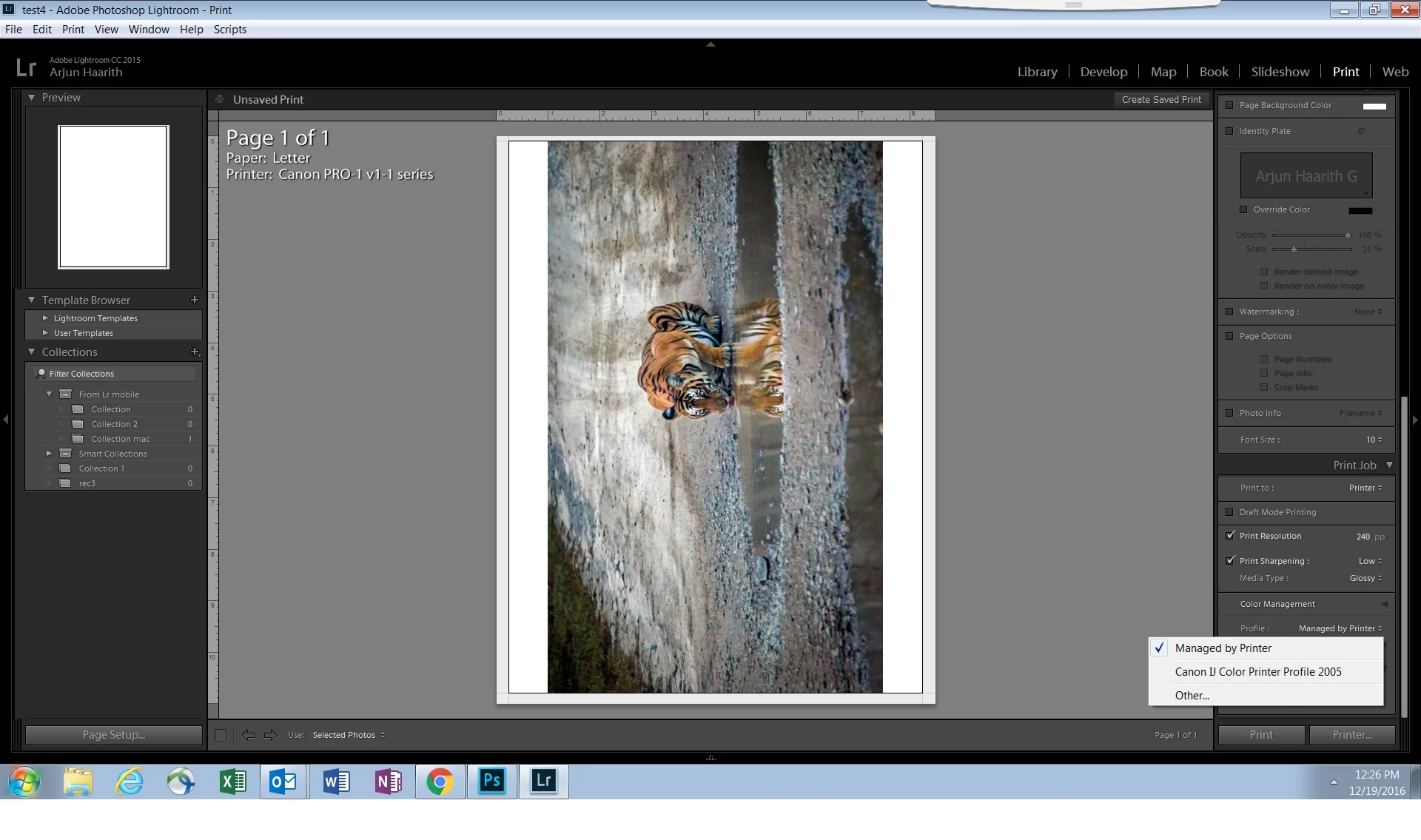Click Create Saved Print button
Image resolution: width=1421 pixels, height=840 pixels.
click(x=1161, y=99)
